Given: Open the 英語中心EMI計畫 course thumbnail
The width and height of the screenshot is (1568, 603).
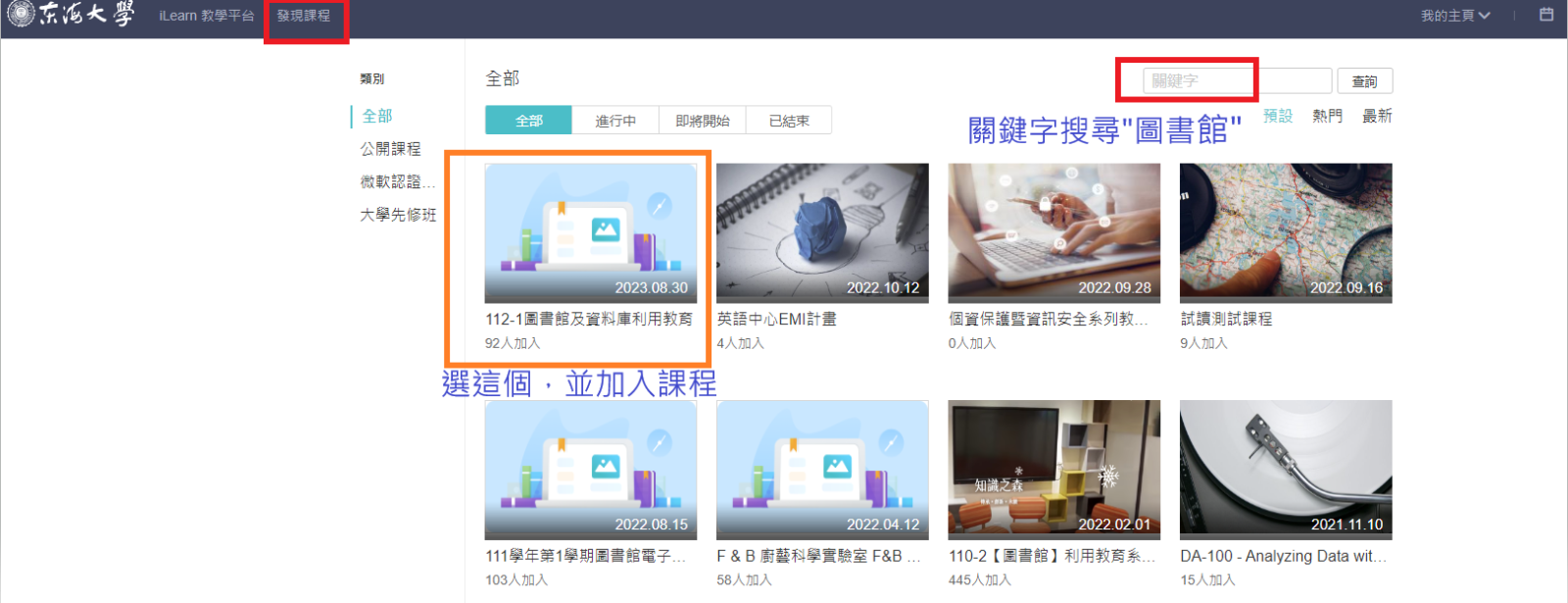Looking at the screenshot, I should tap(822, 232).
